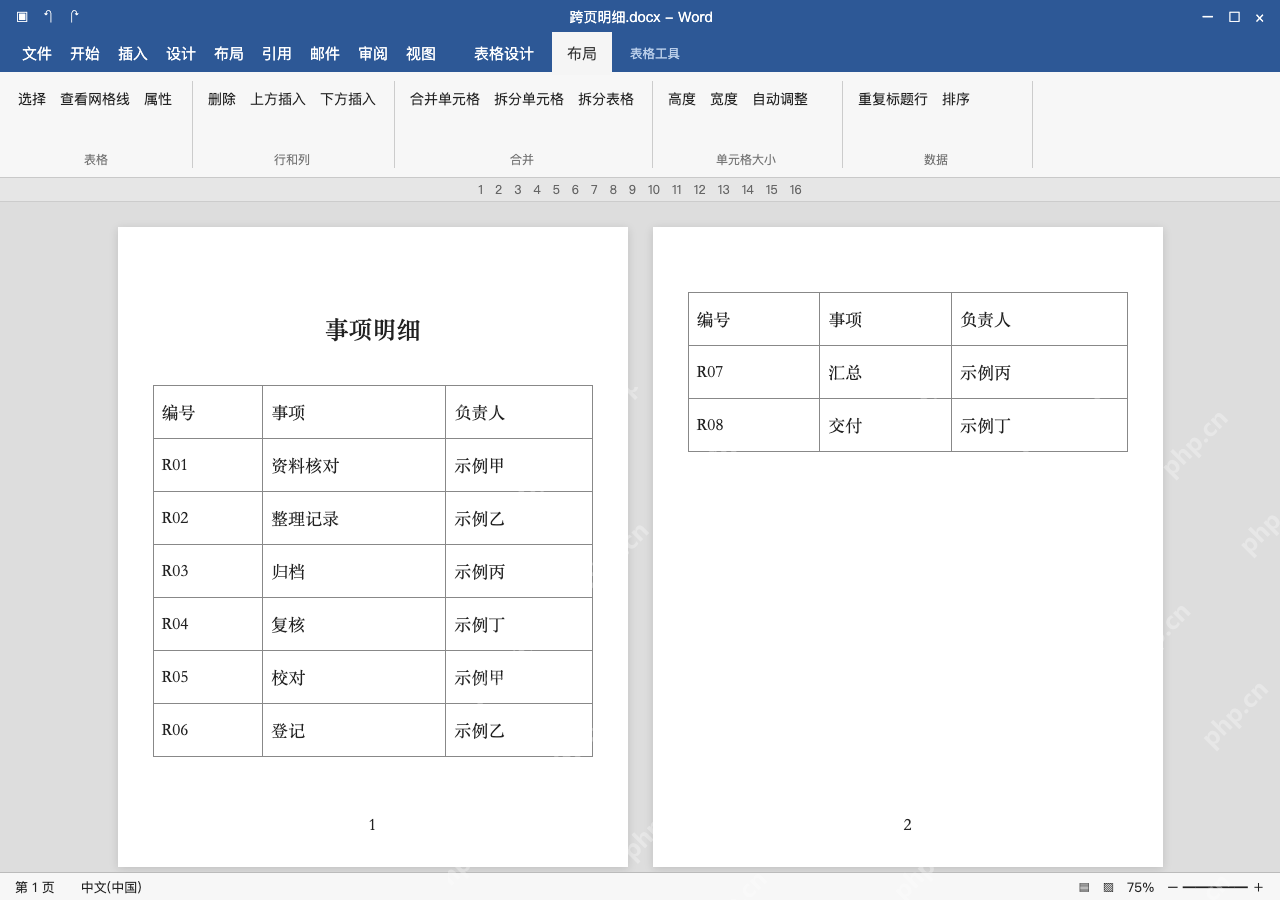Click the zoom in plus icon
Viewport: 1280px width, 900px height.
pos(1258,887)
